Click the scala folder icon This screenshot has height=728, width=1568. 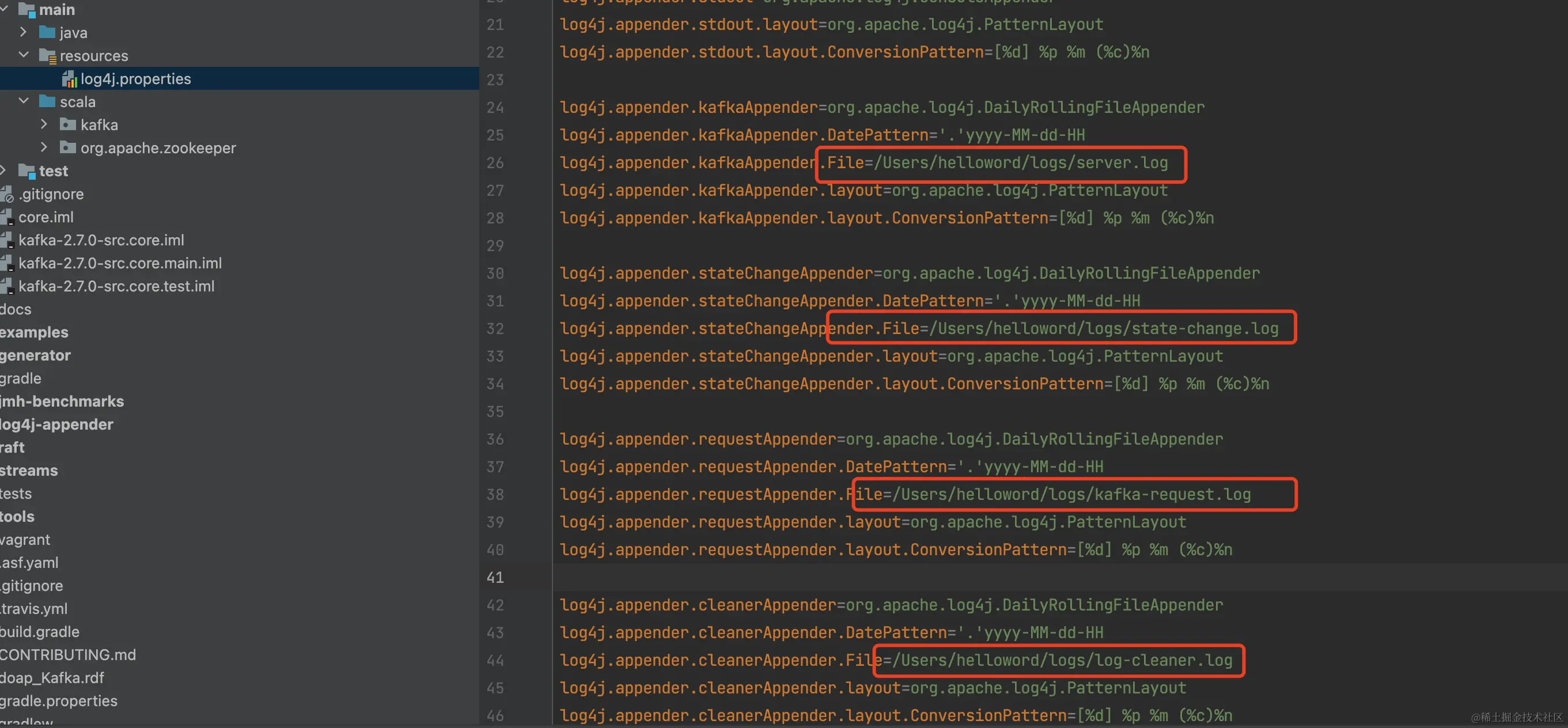coord(47,101)
